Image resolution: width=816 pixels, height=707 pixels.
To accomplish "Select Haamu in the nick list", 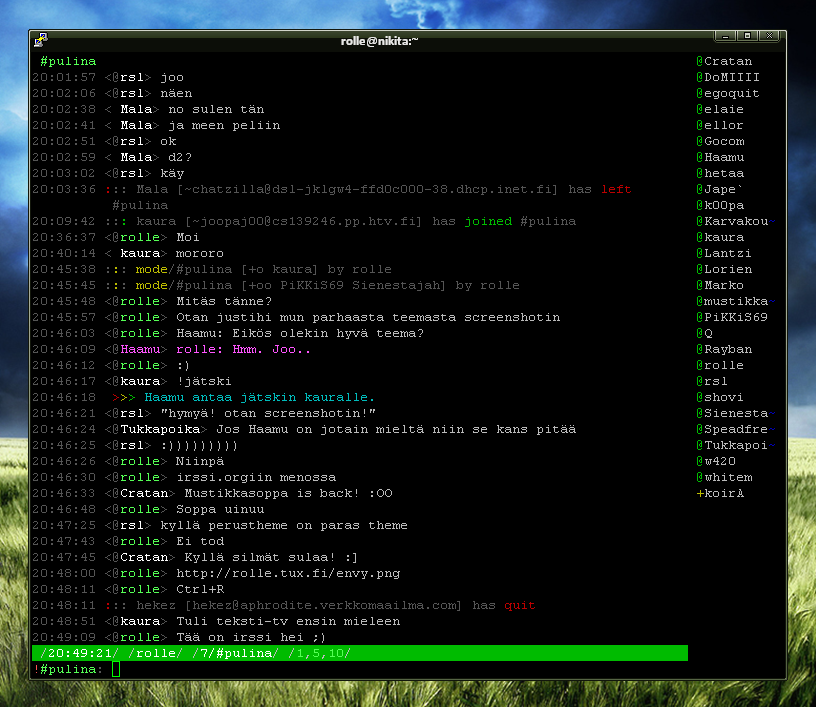I will pos(724,157).
